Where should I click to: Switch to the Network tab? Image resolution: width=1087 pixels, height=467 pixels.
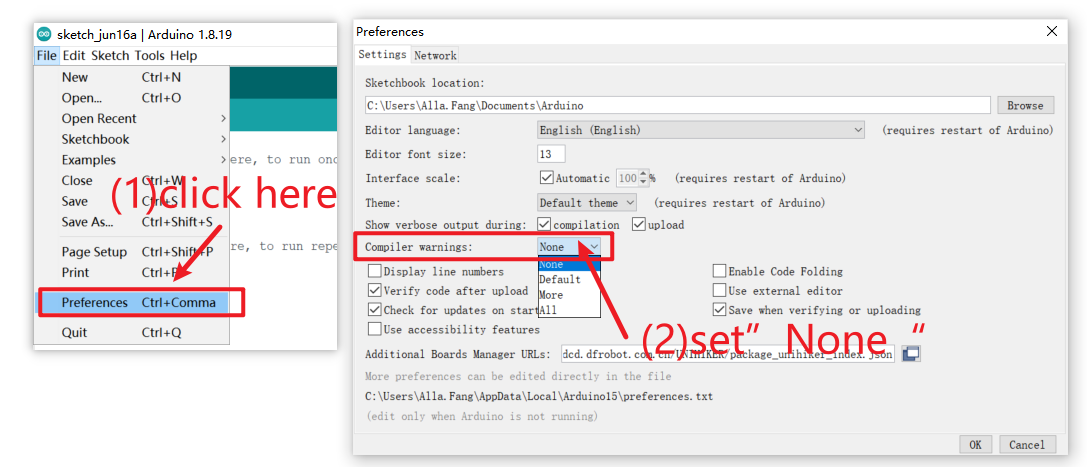pyautogui.click(x=435, y=55)
